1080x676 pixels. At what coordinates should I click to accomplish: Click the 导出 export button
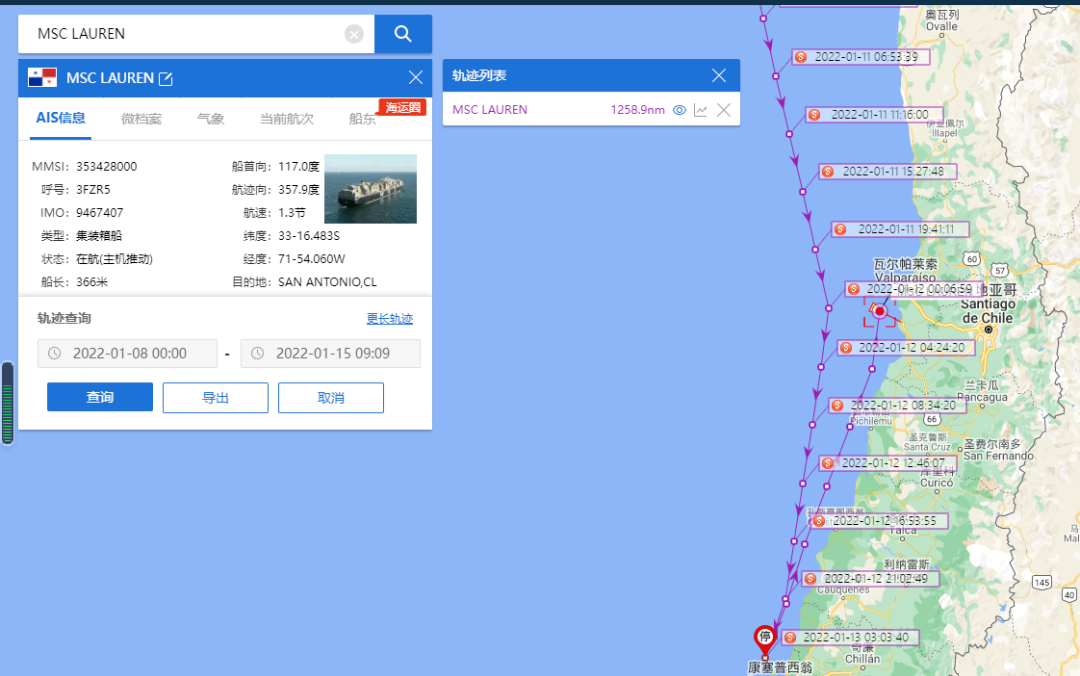(x=216, y=398)
